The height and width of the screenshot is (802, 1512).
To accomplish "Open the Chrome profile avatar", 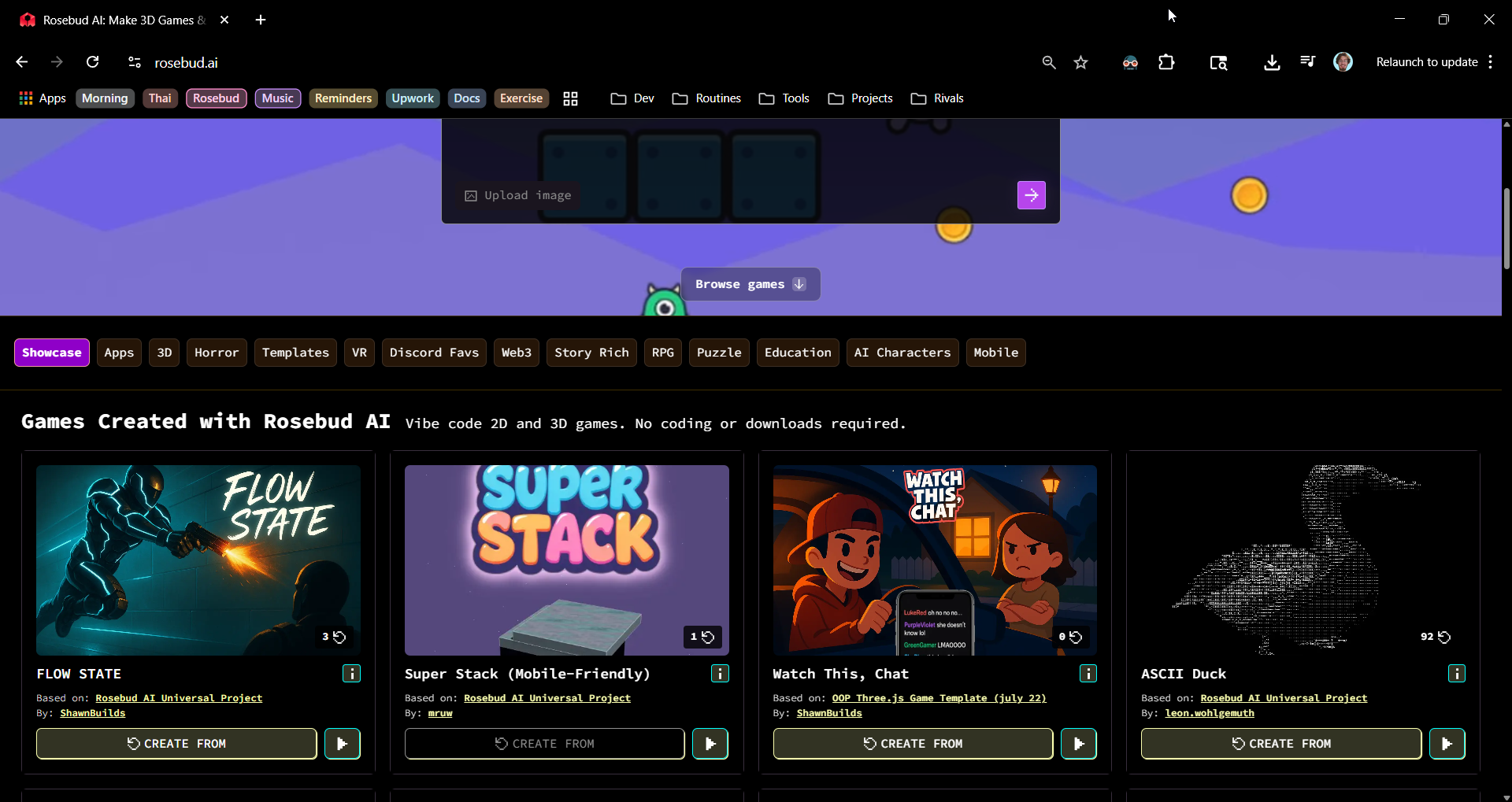I will click(1343, 62).
